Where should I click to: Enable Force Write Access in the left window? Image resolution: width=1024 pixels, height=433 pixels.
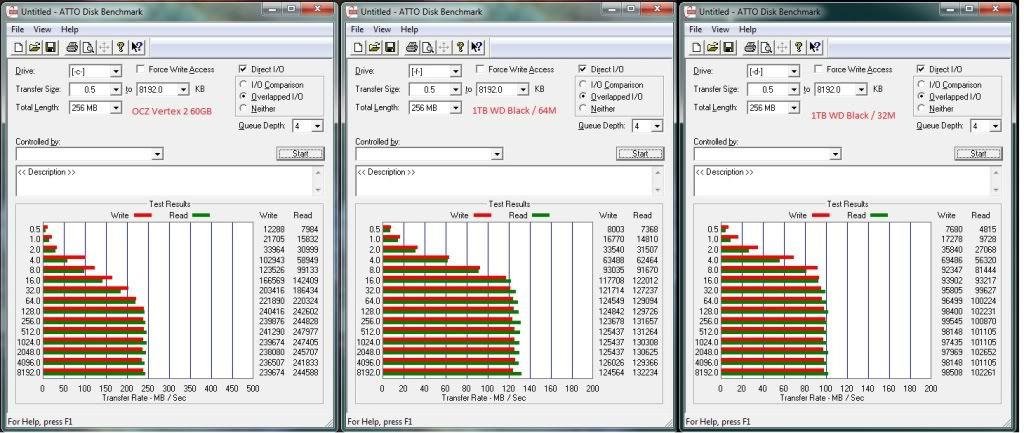[140, 70]
